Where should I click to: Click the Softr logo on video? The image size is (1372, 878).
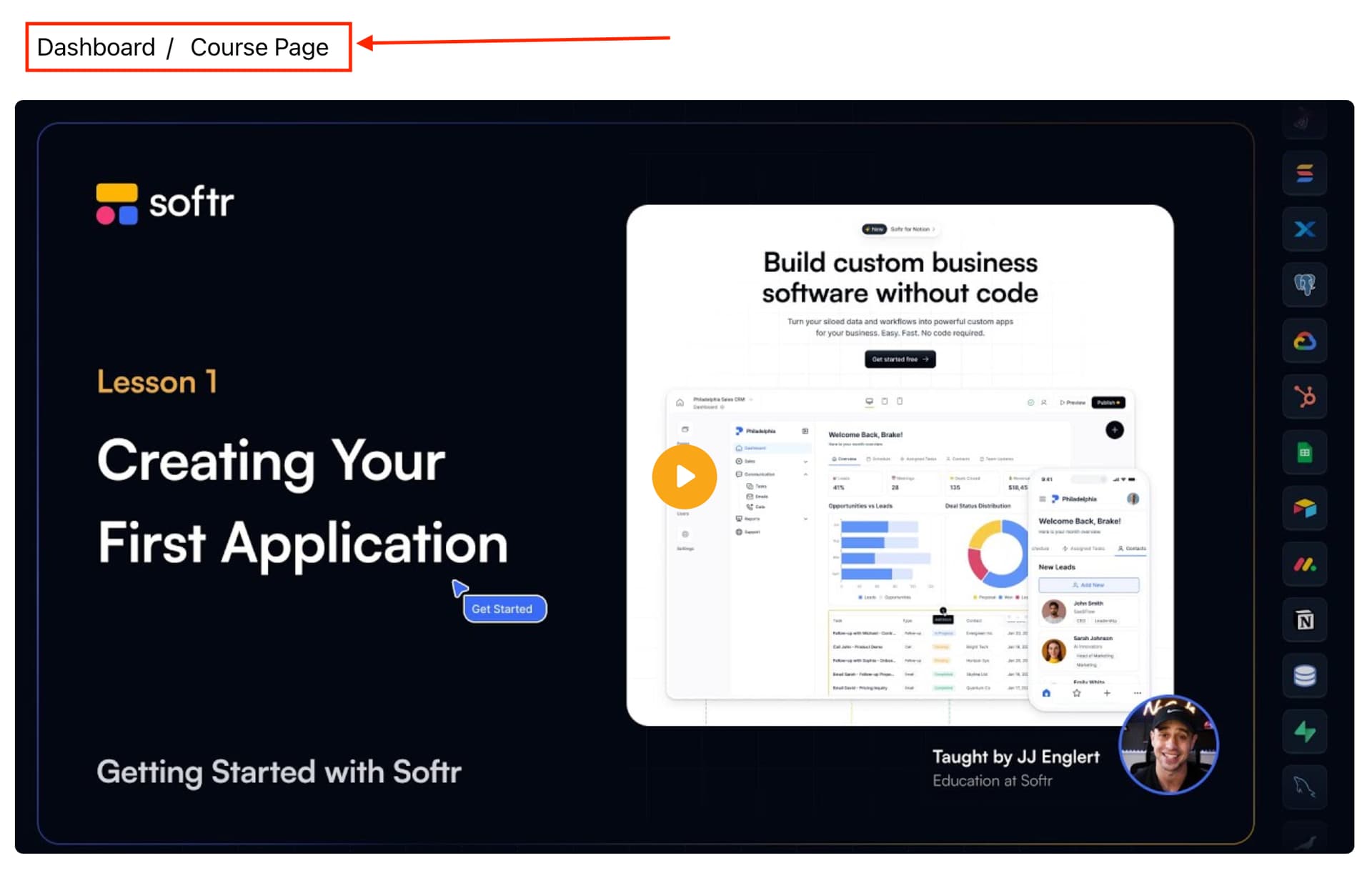point(165,204)
